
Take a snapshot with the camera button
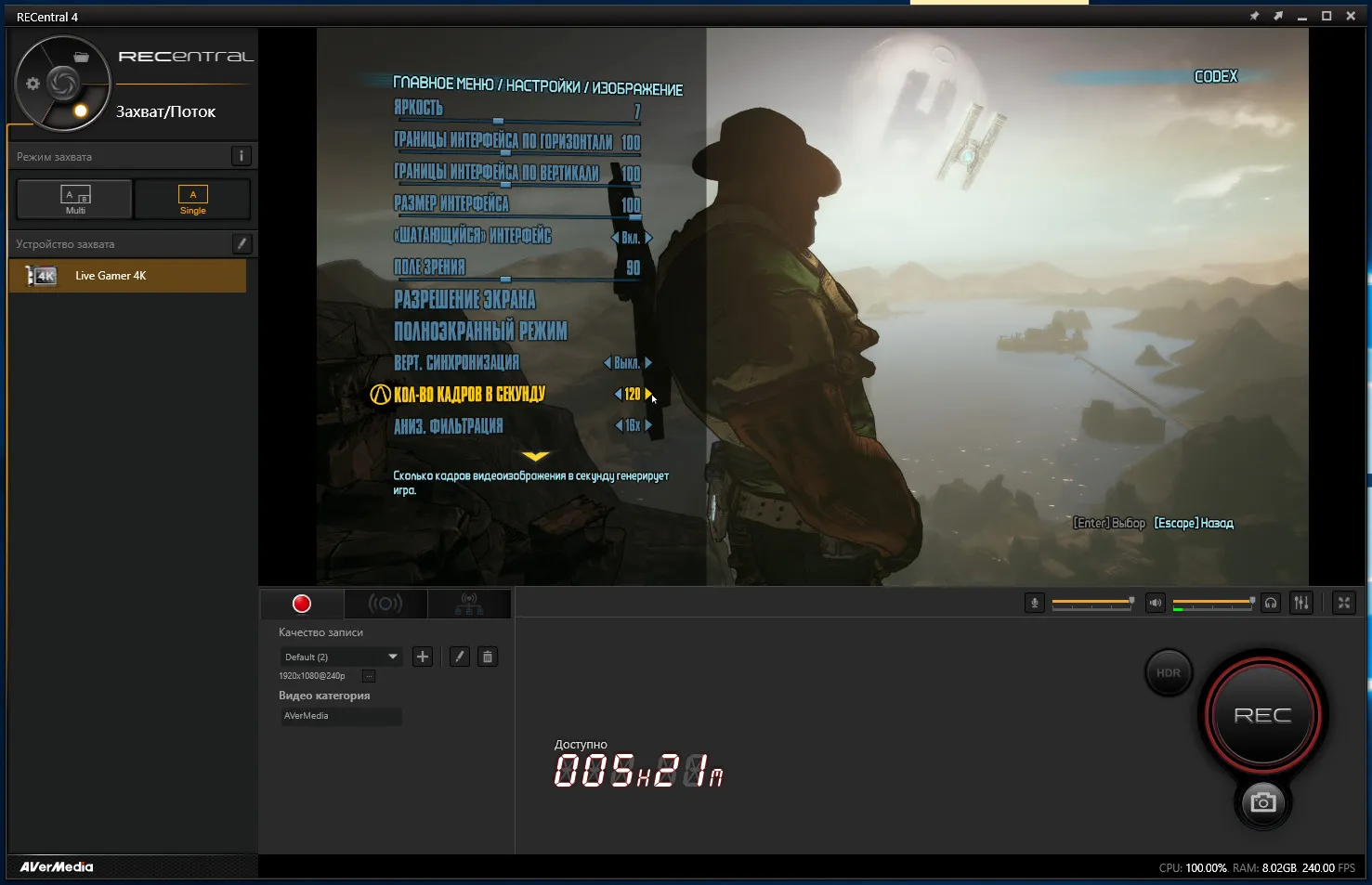pyautogui.click(x=1262, y=801)
